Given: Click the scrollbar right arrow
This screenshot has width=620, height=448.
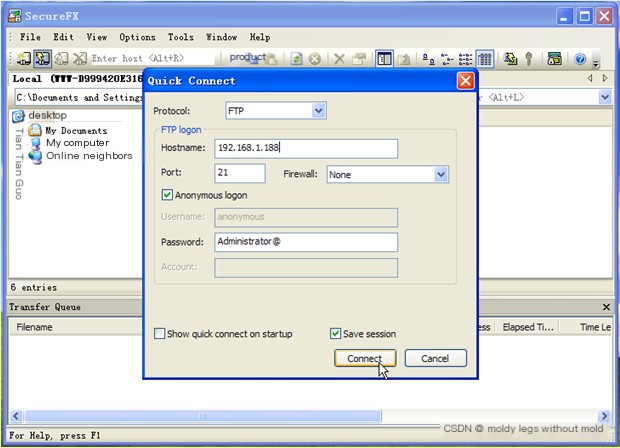Looking at the screenshot, I should click(605, 416).
